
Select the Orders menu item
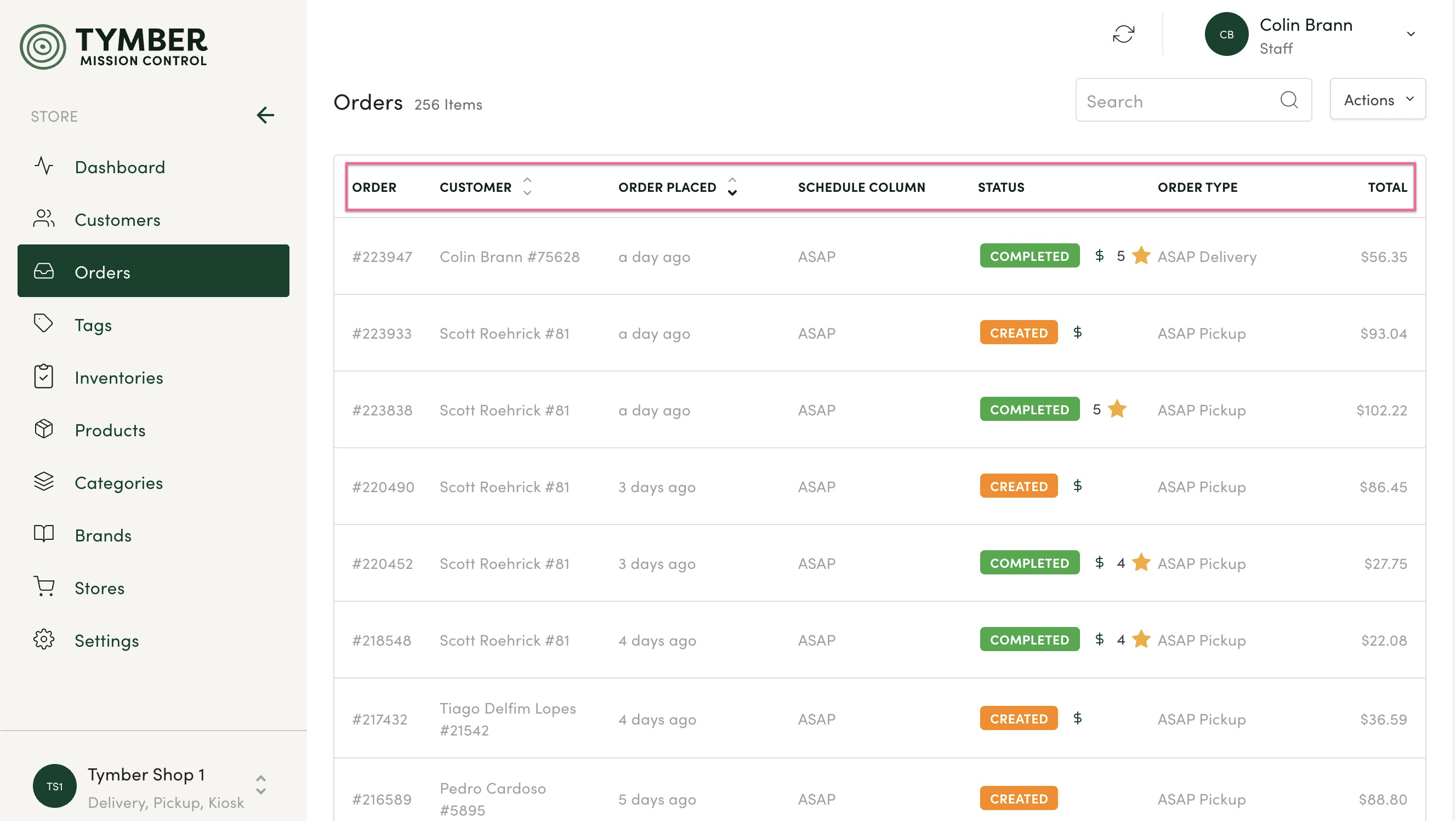click(153, 272)
